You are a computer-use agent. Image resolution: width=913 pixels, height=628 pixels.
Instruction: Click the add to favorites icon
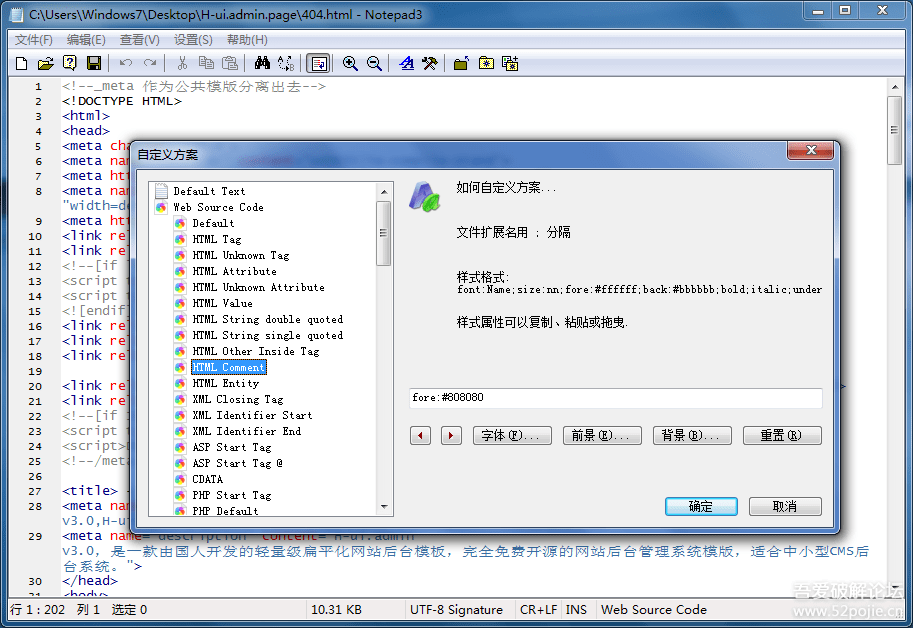(x=486, y=63)
